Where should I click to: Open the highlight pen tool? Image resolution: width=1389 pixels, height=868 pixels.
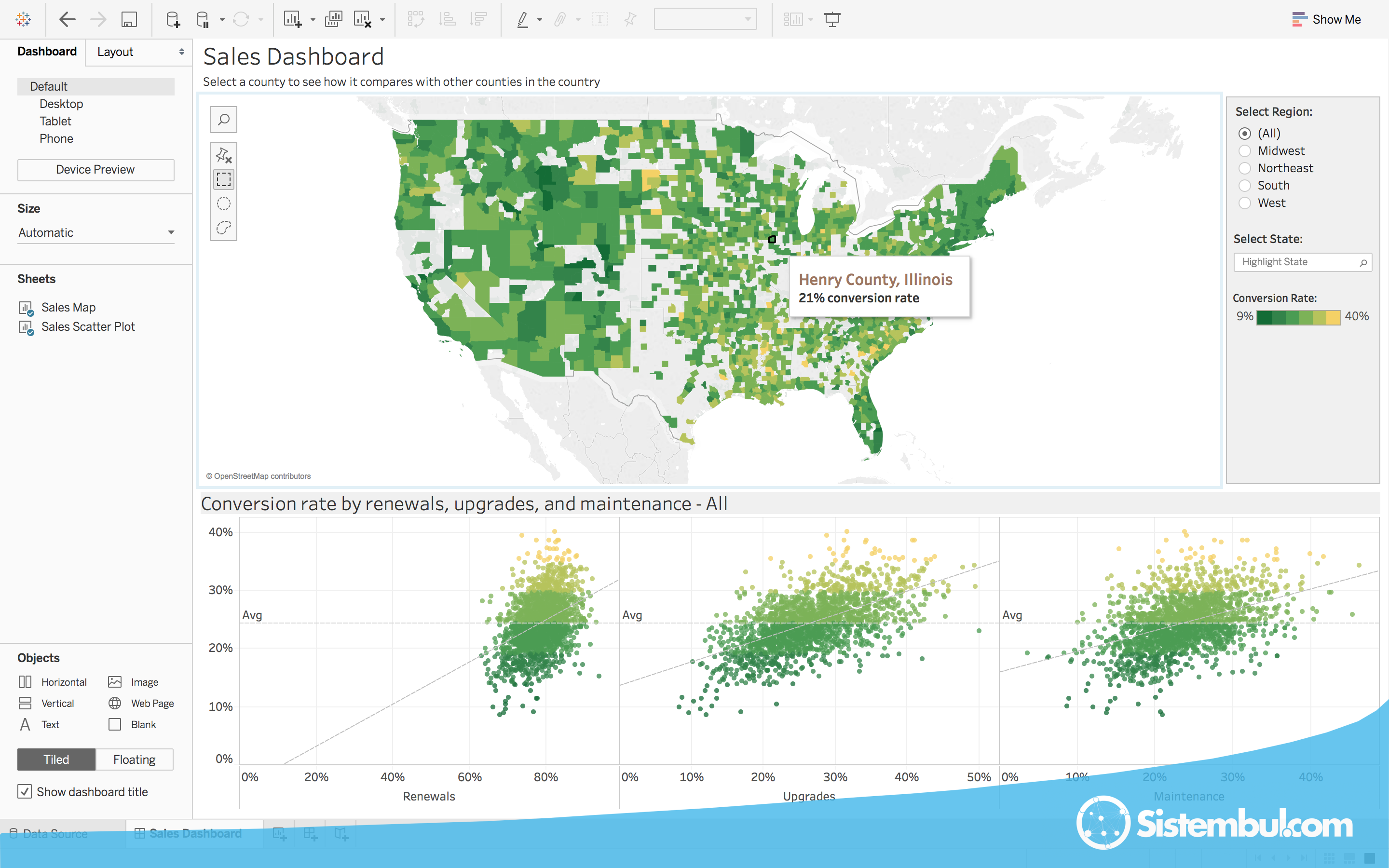[x=522, y=19]
